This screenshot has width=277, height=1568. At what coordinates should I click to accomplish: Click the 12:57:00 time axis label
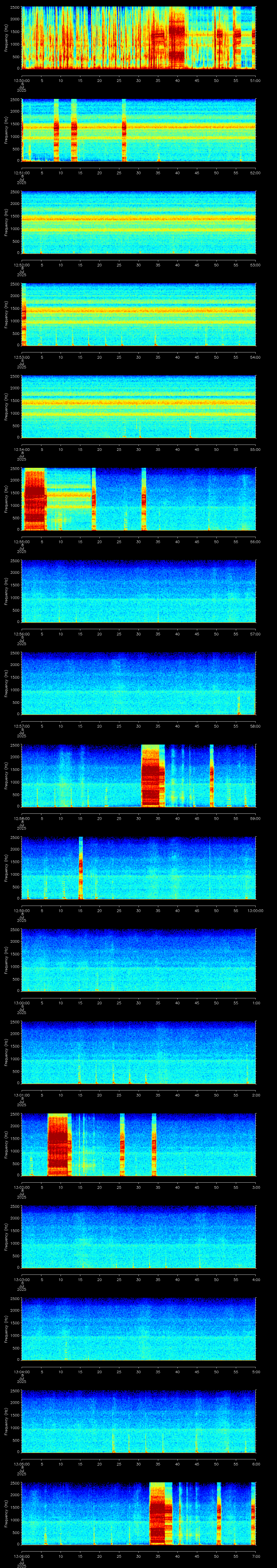[x=22, y=726]
